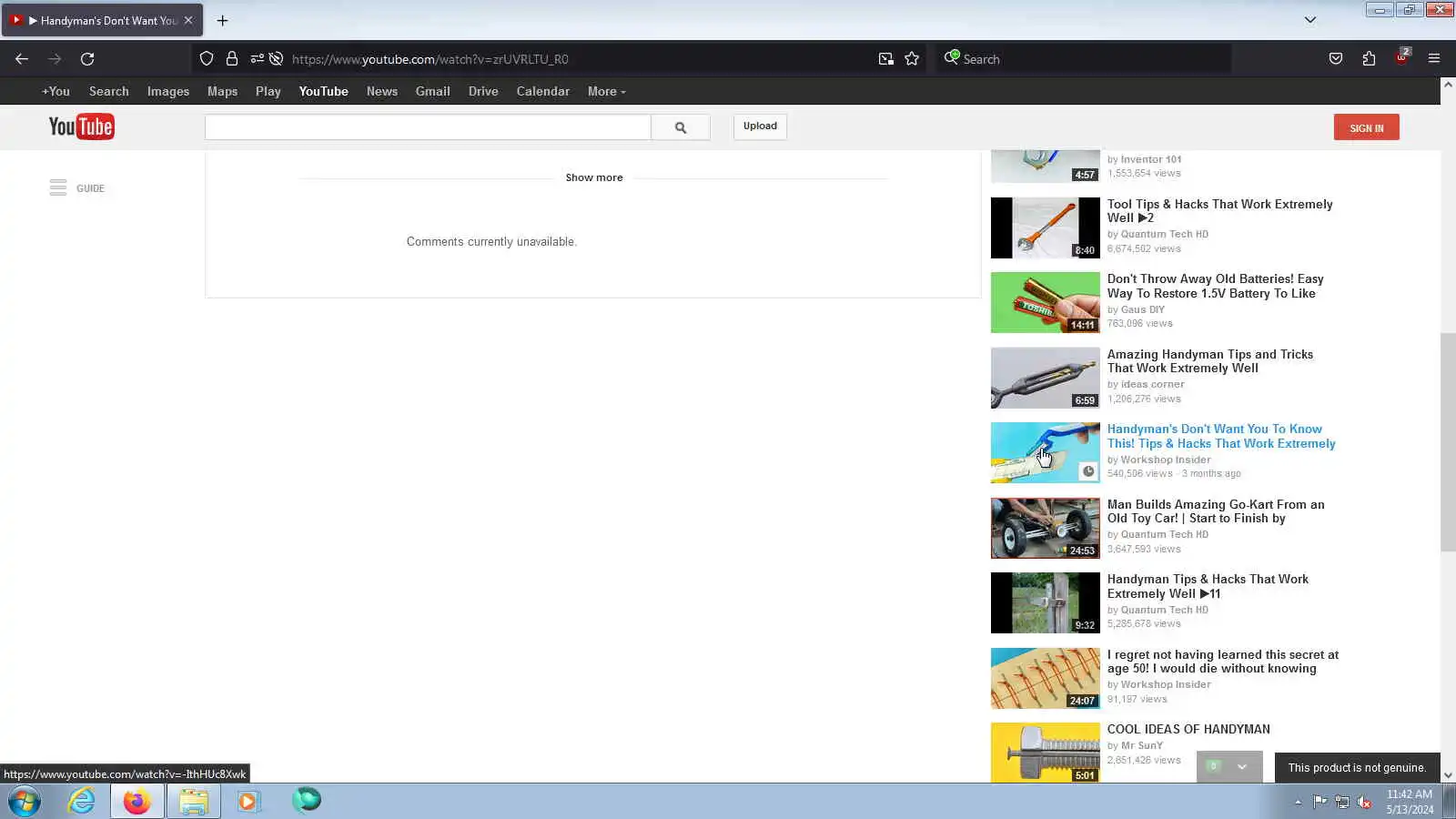
Task: Open 'I regret not having learned this secret' title
Action: 1223,662
